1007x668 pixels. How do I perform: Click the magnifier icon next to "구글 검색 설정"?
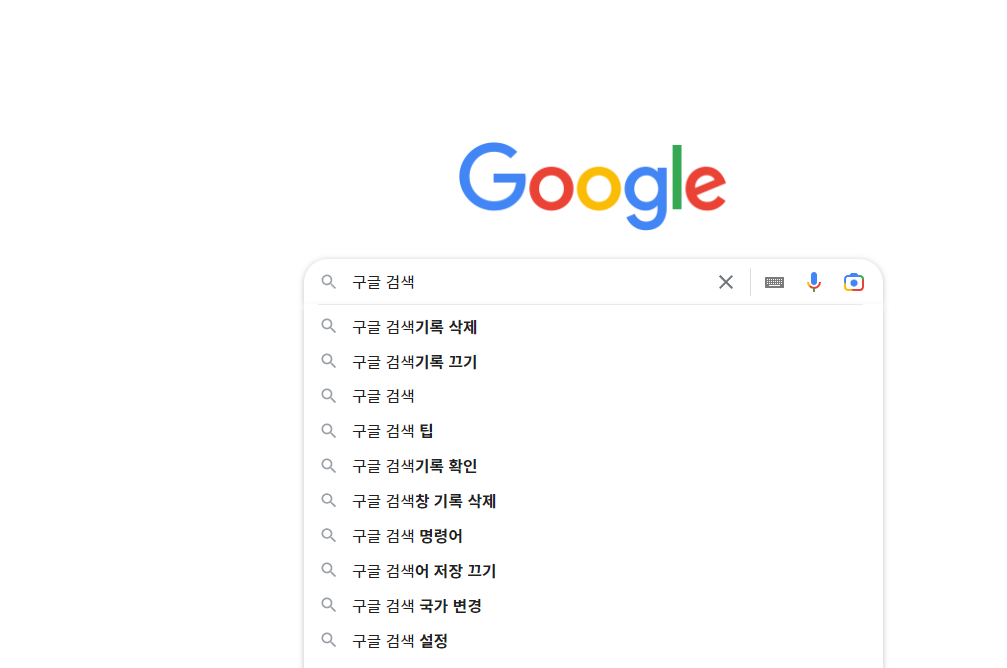tap(329, 641)
